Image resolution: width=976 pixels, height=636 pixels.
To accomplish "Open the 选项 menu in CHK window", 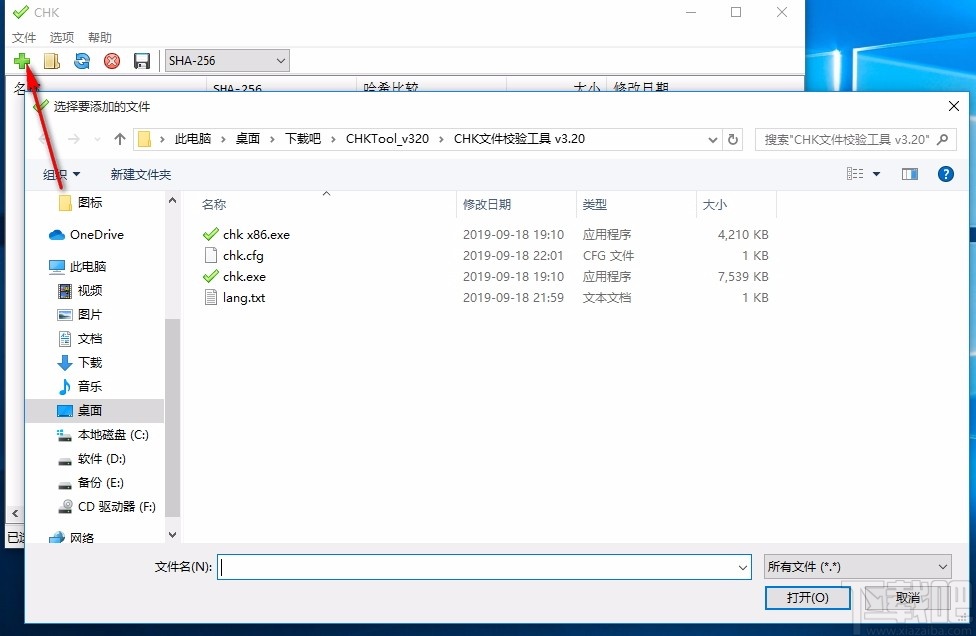I will click(x=62, y=37).
